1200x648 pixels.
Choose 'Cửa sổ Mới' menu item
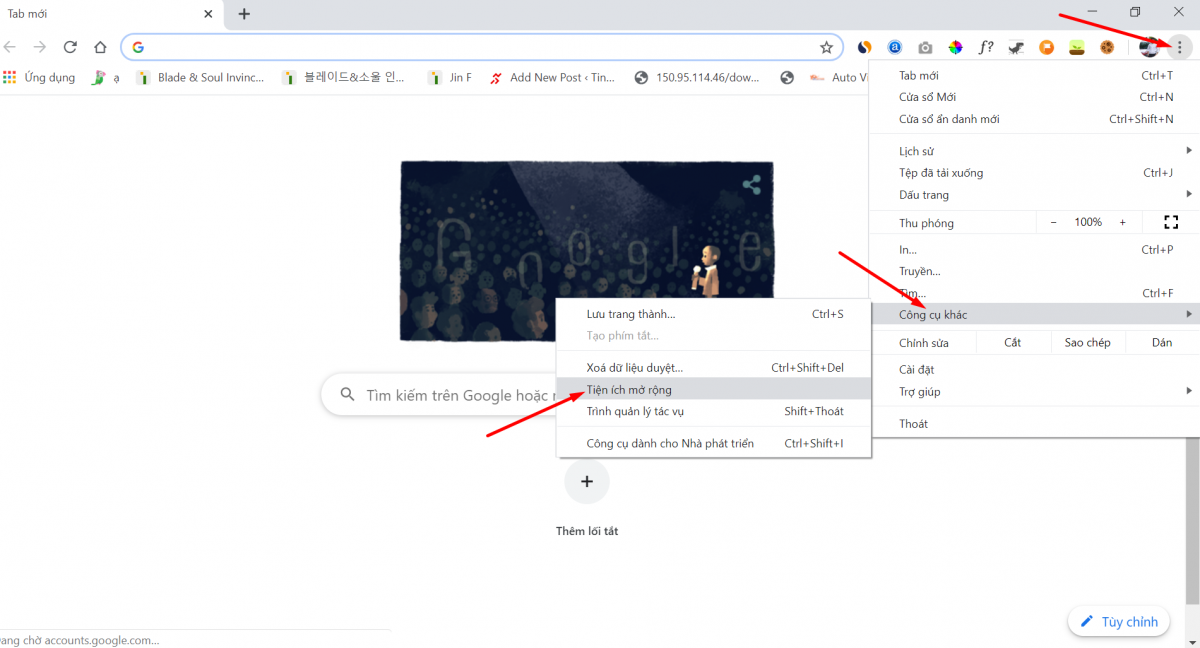click(1034, 97)
